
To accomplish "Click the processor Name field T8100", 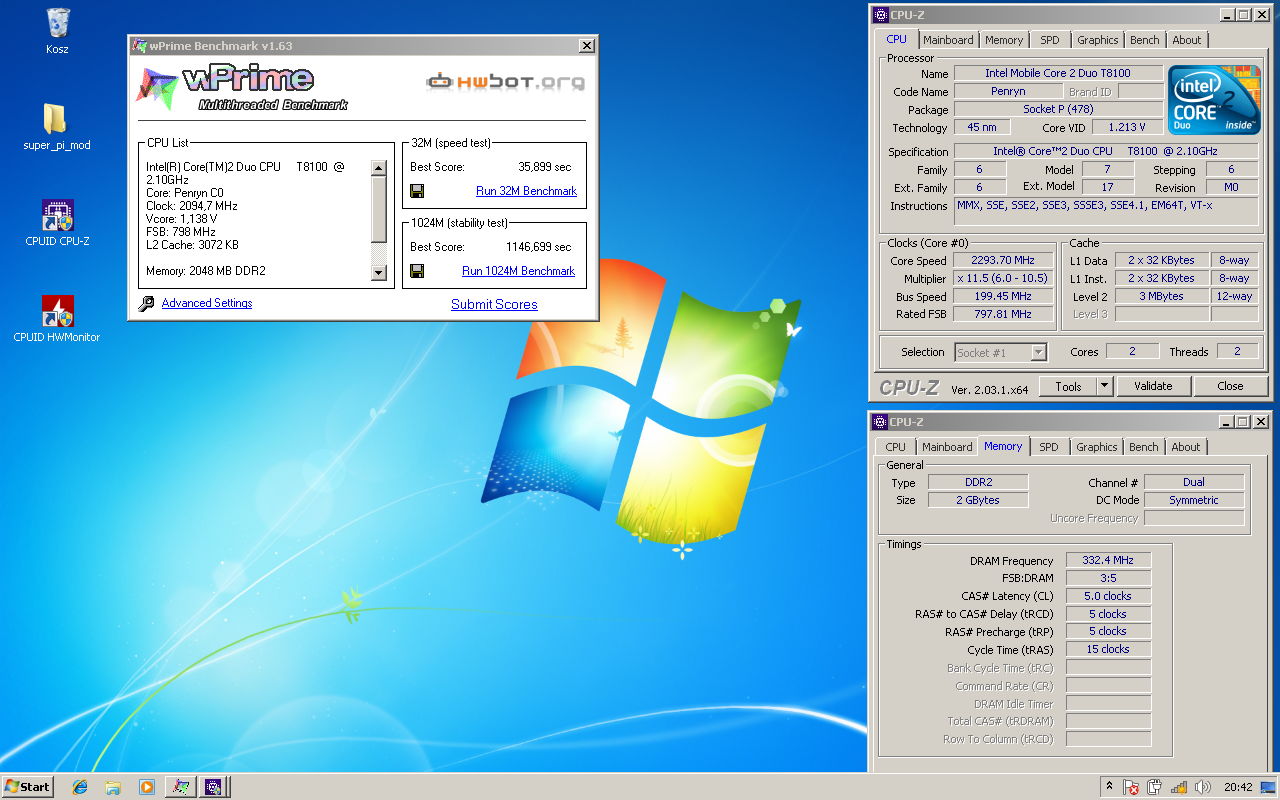I will [1058, 73].
